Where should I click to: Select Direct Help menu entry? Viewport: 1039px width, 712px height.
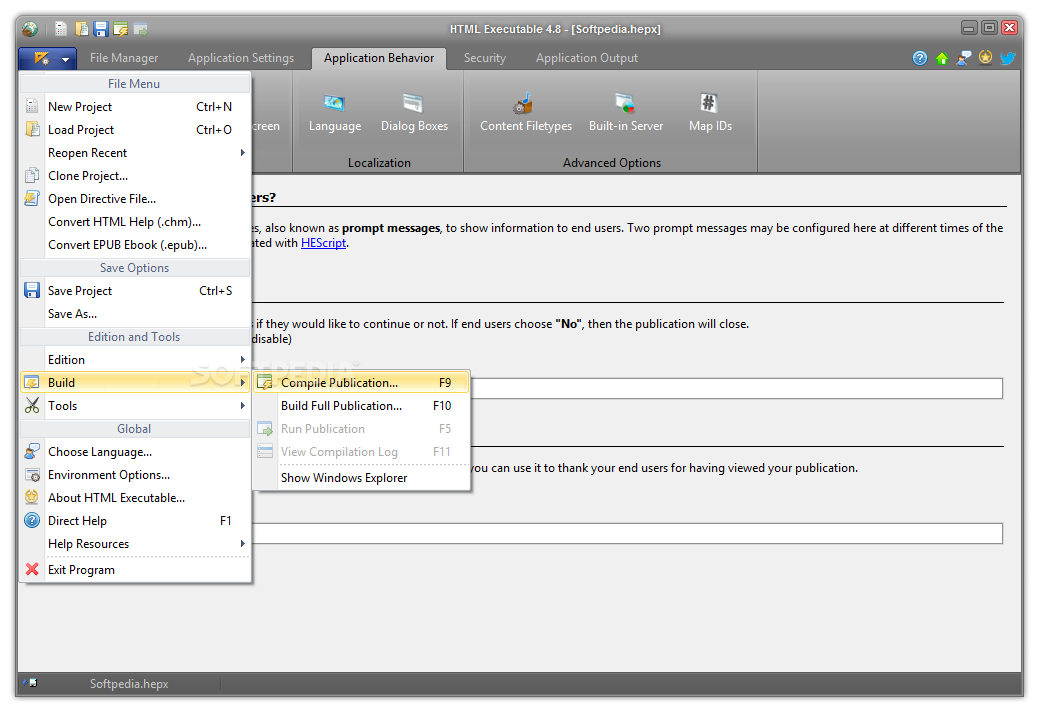coord(135,521)
